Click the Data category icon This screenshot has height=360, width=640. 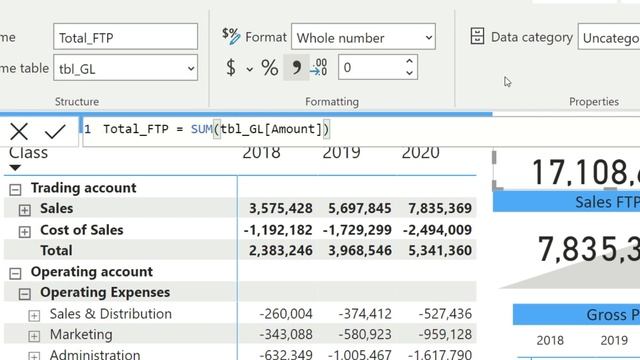pyautogui.click(x=477, y=36)
